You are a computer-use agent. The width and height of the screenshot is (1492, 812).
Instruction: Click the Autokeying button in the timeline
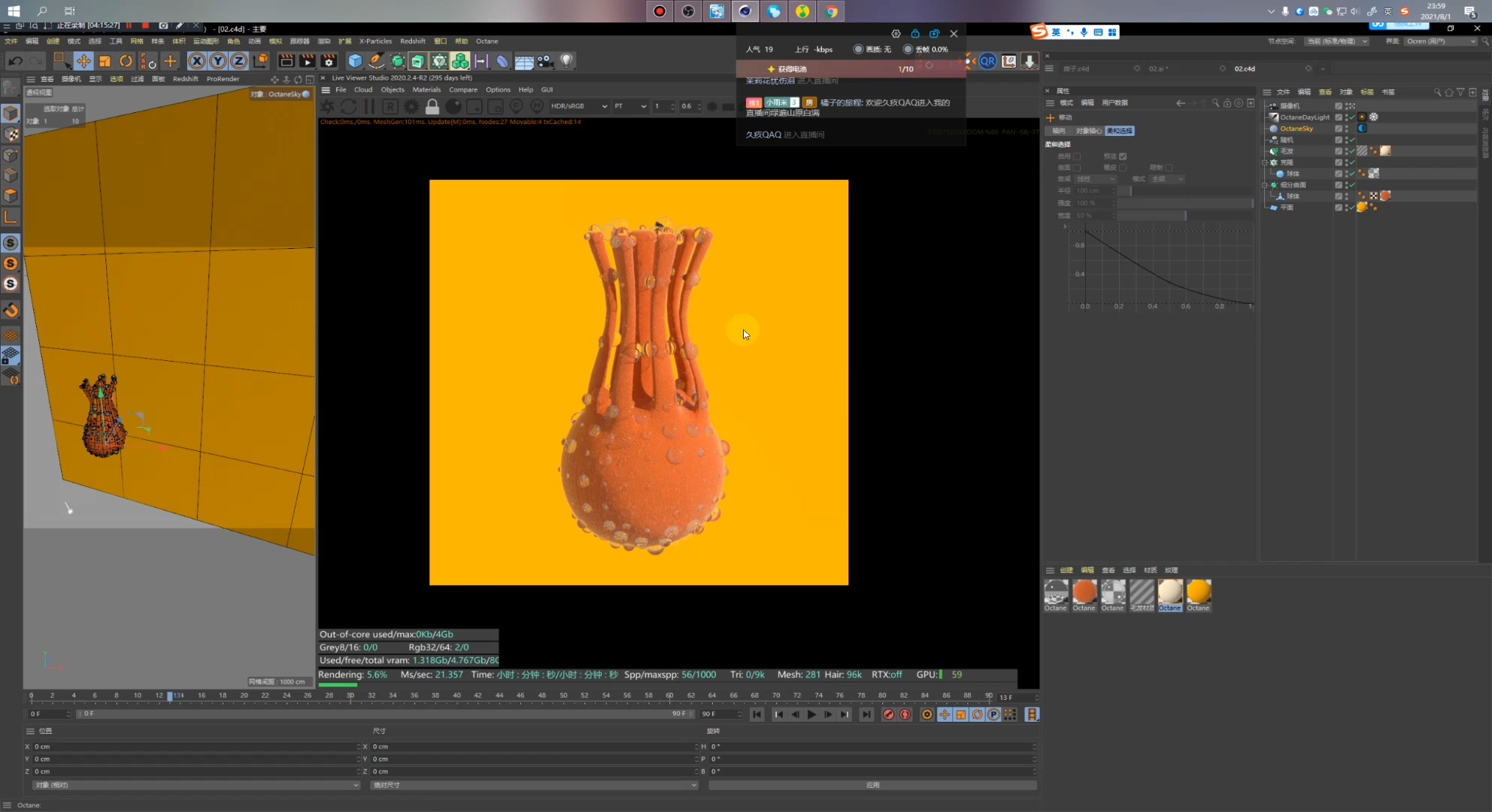[x=905, y=715]
